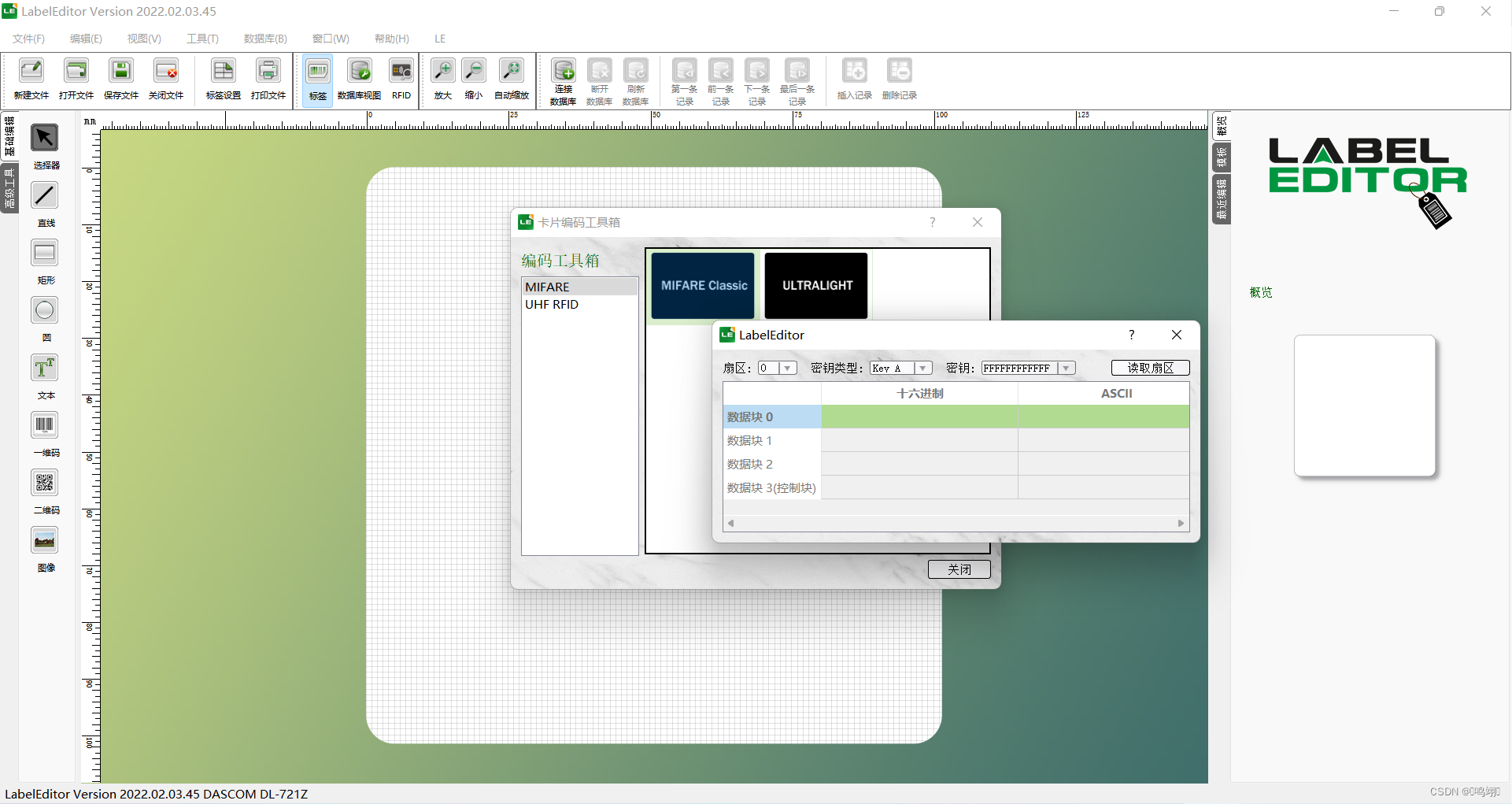1512x804 pixels.
Task: Select the 数据块 2 row
Action: pos(956,464)
